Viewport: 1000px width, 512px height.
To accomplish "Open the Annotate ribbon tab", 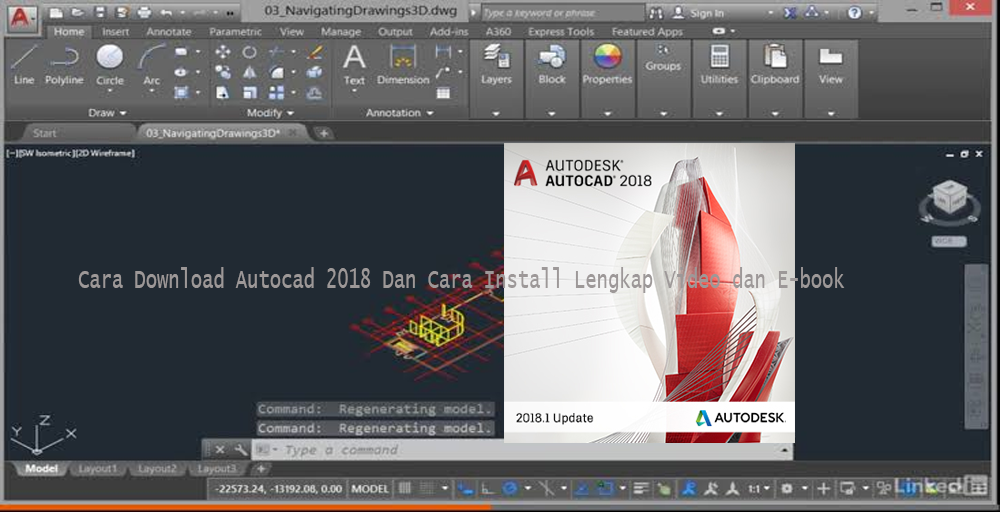I will pos(169,31).
